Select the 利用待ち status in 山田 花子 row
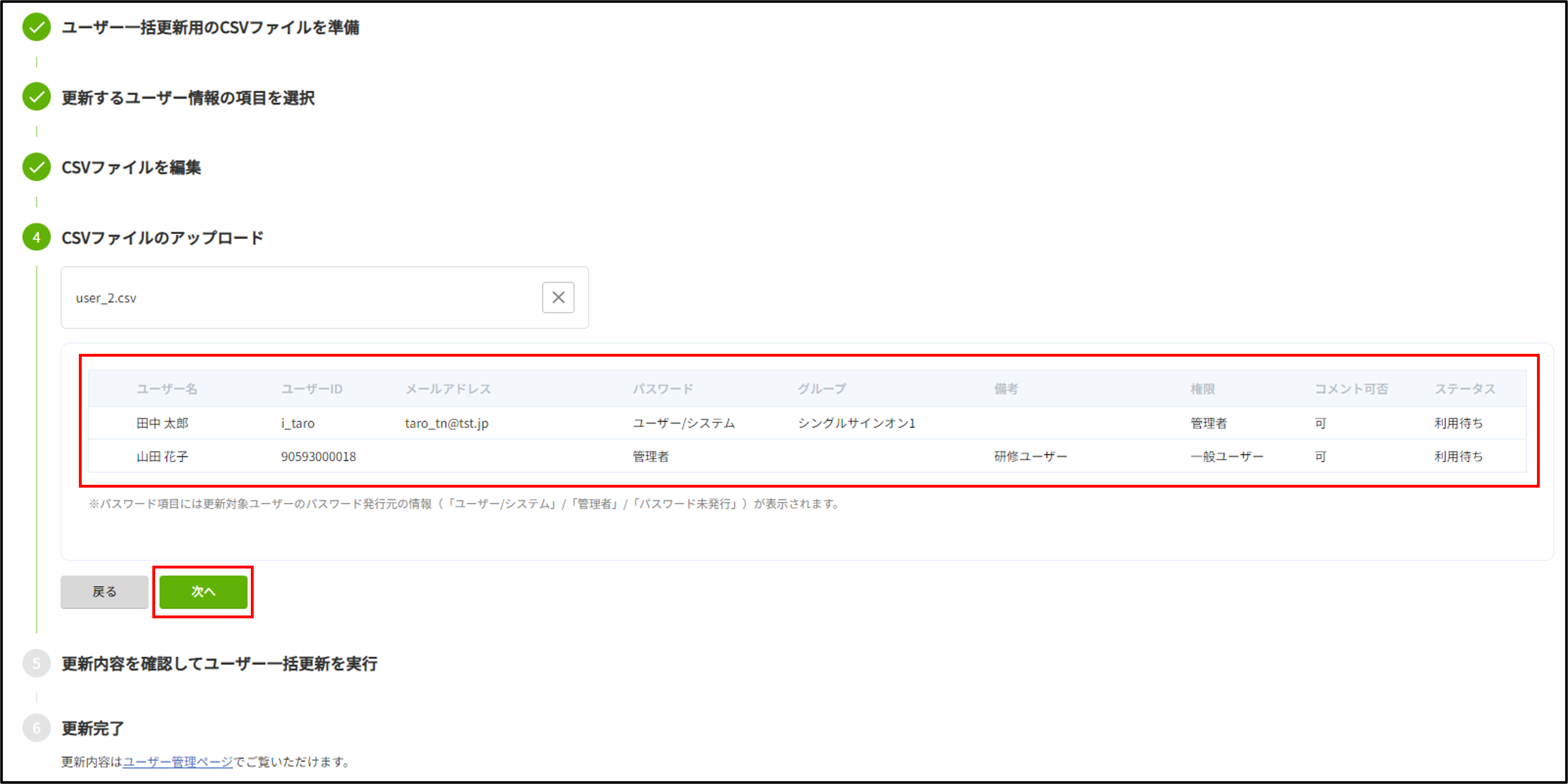 1458,457
